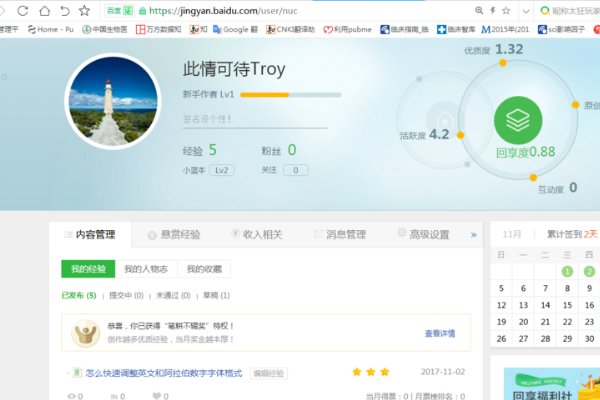600x400 pixels.
Task: Open the 临床智库 bookmark
Action: 456,29
